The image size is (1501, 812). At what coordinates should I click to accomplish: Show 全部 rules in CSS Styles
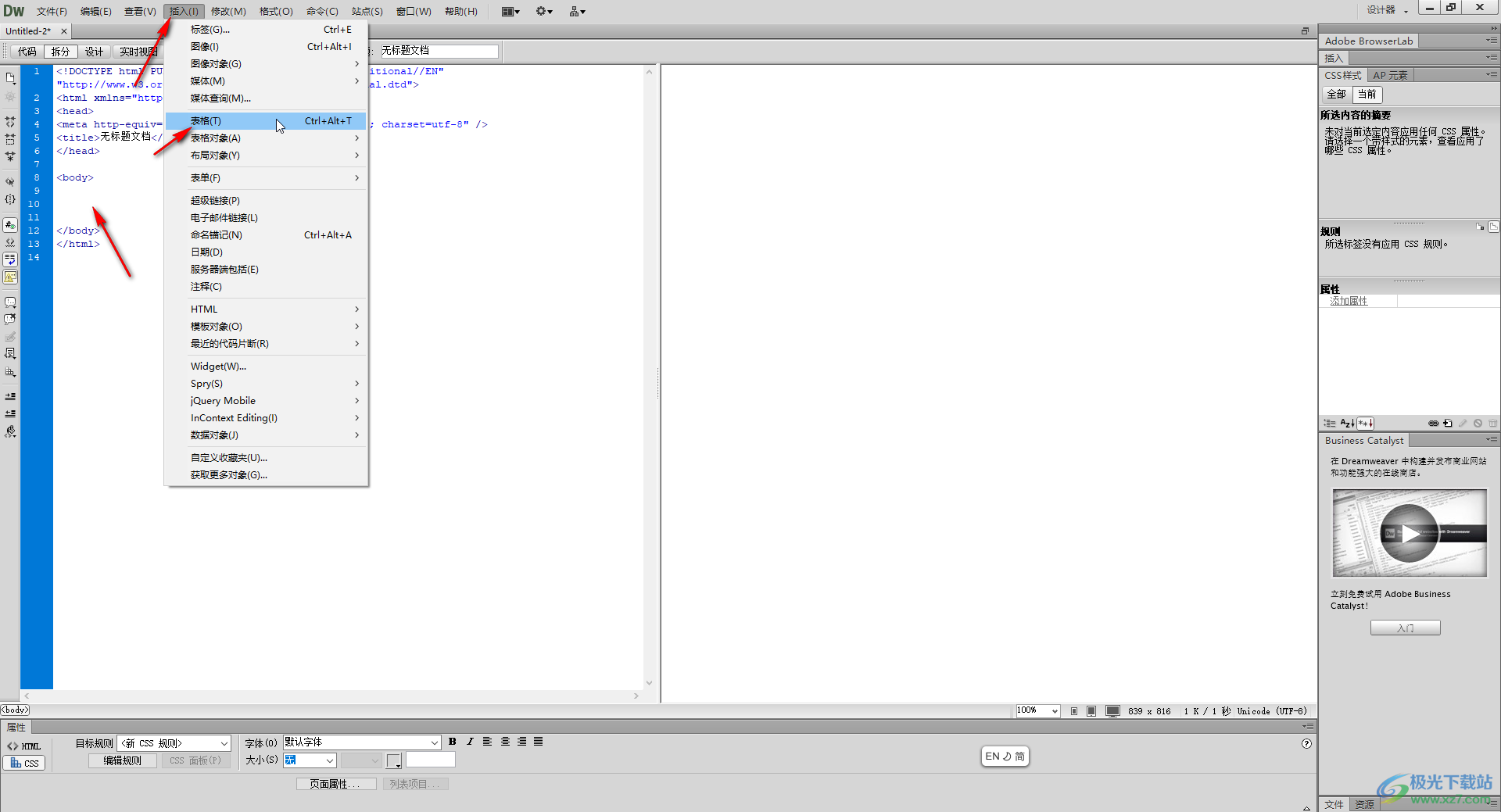[1337, 95]
